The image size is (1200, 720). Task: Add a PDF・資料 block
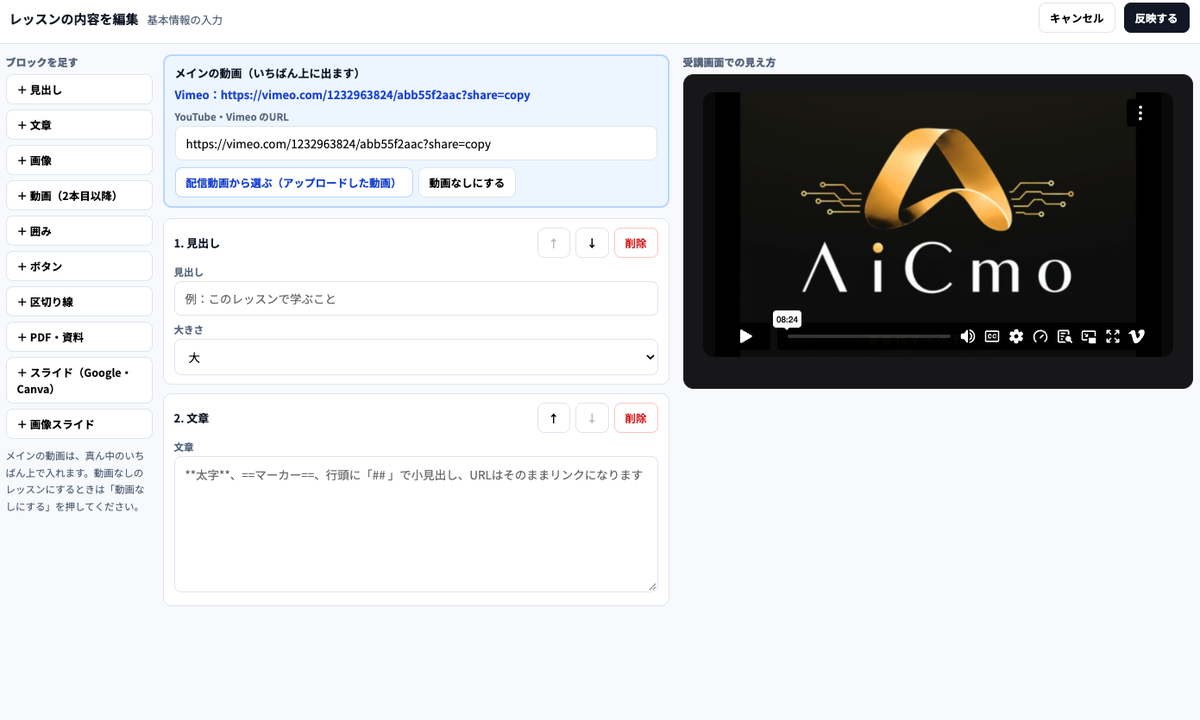pyautogui.click(x=79, y=337)
